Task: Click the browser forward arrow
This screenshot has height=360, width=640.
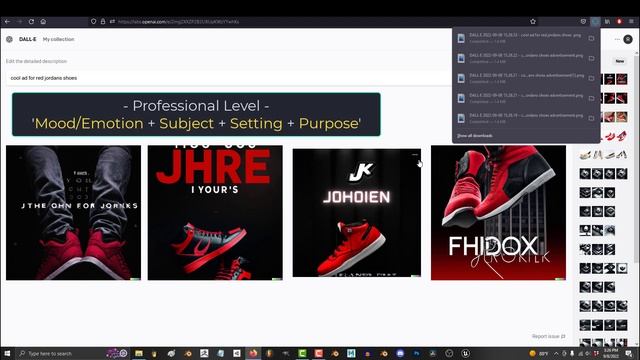Action: (x=19, y=21)
